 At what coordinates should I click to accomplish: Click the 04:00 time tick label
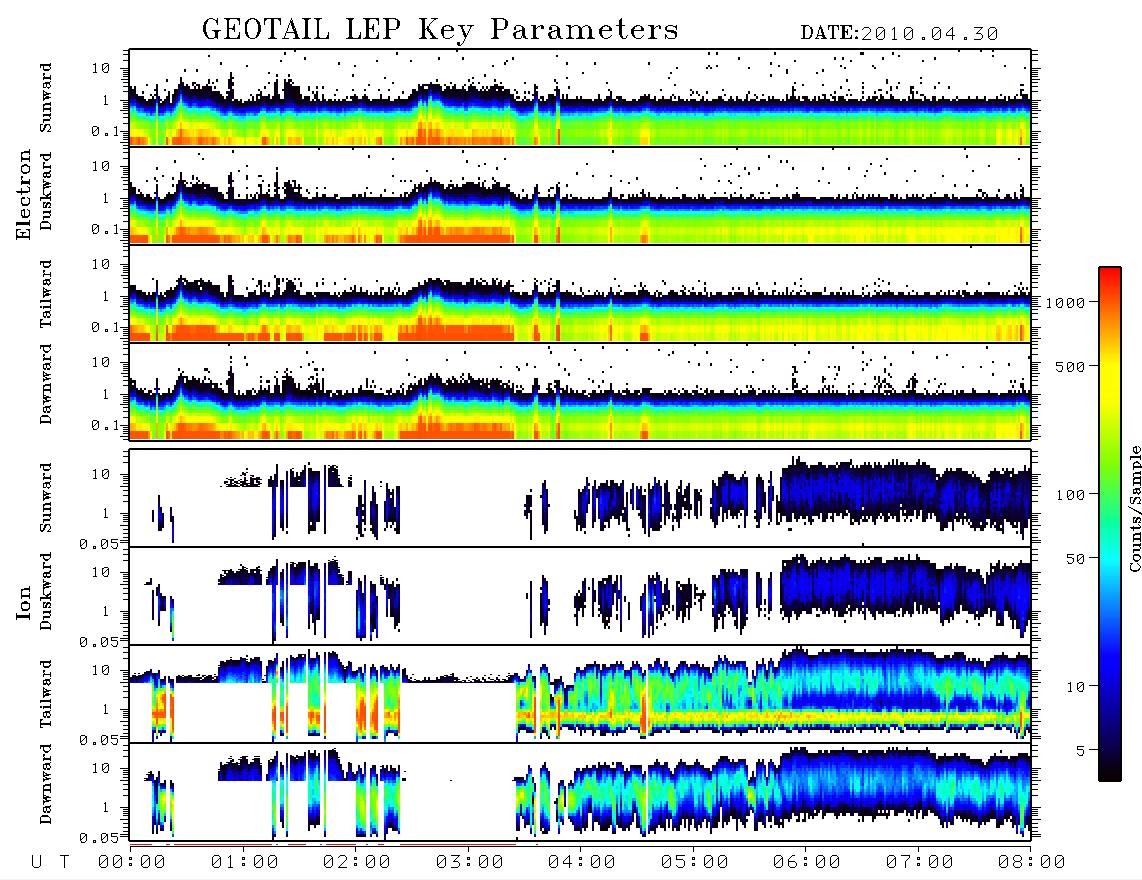(x=581, y=863)
